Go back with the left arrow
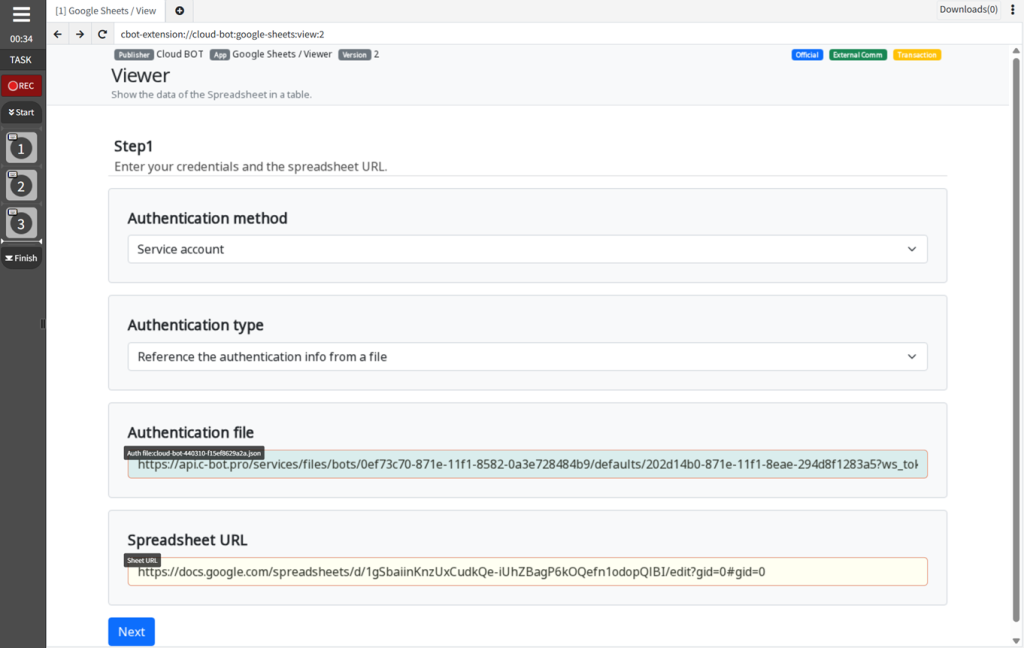This screenshot has width=1024, height=648. point(57,34)
